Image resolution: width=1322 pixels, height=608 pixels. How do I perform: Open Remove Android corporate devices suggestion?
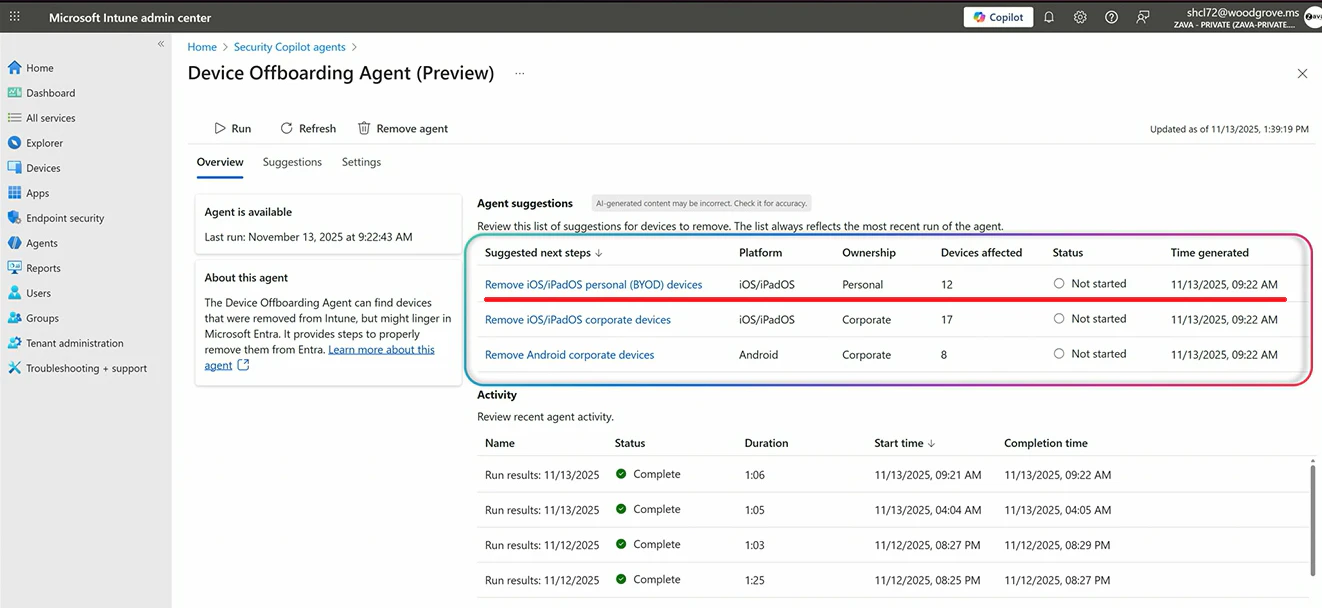tap(570, 355)
